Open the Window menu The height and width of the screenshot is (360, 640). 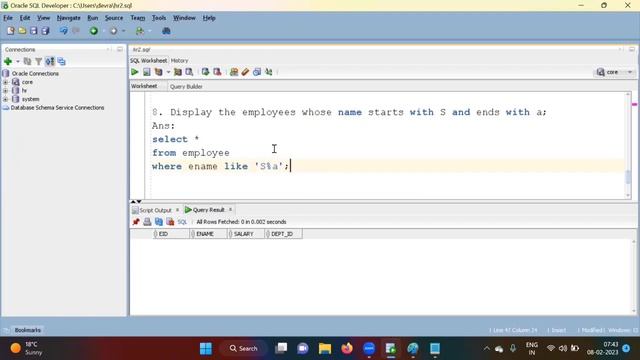[x=184, y=18]
